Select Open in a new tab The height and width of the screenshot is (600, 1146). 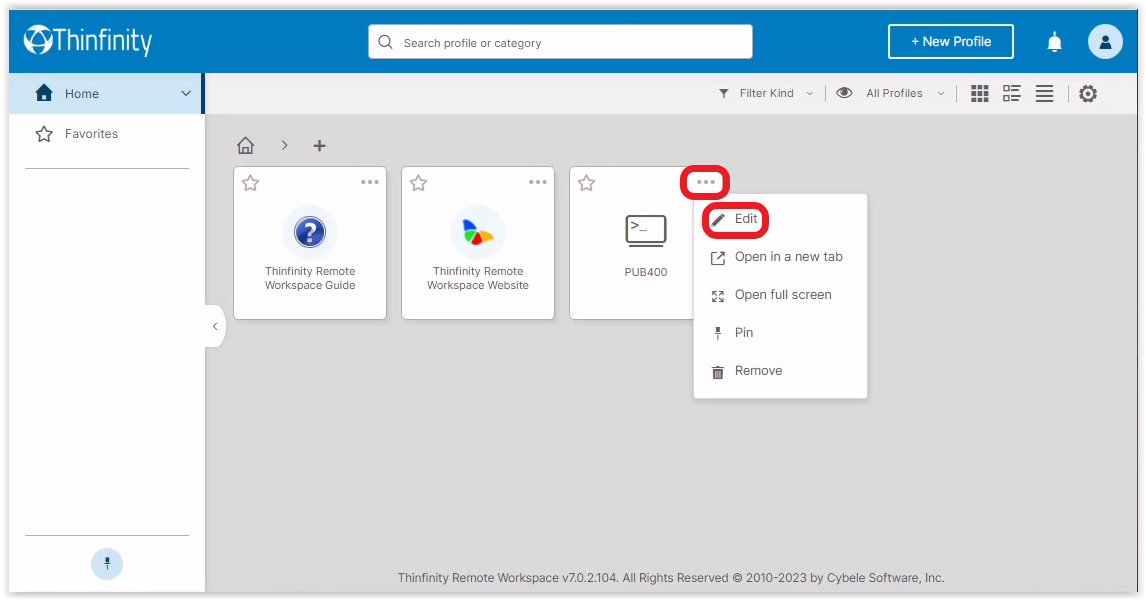click(x=780, y=257)
